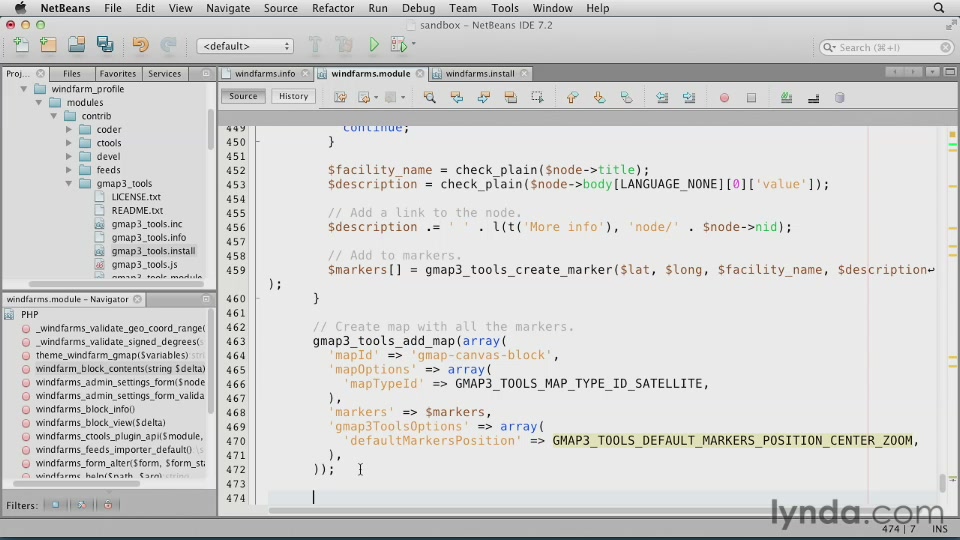
Task: Click the Shift Line Left icon
Action: (x=662, y=97)
